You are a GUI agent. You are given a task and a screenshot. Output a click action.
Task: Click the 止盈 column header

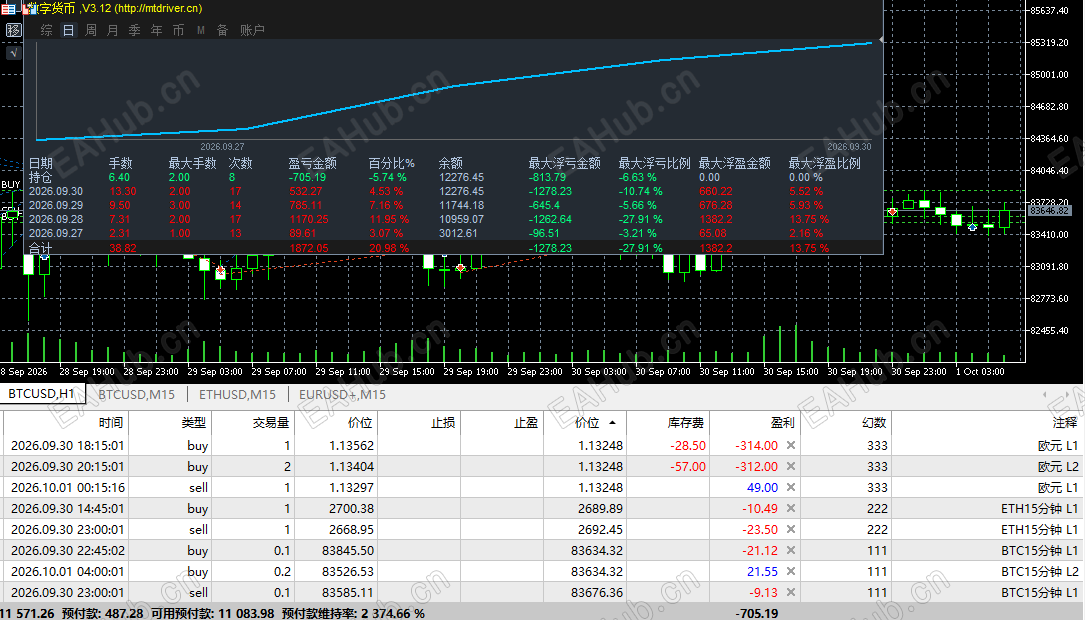coord(502,422)
